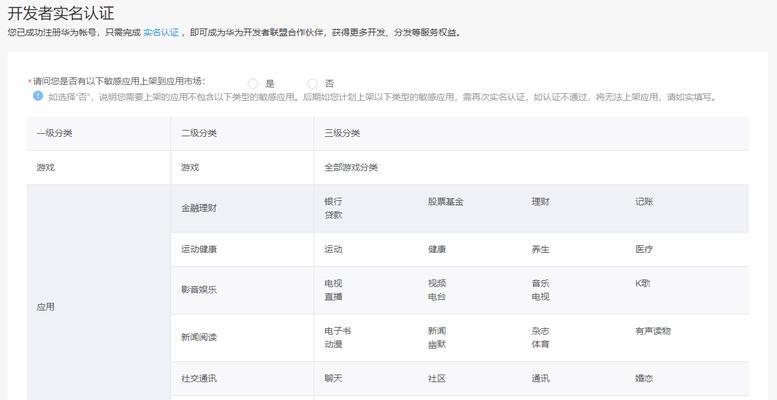Click the 杂志 entry

[540, 331]
